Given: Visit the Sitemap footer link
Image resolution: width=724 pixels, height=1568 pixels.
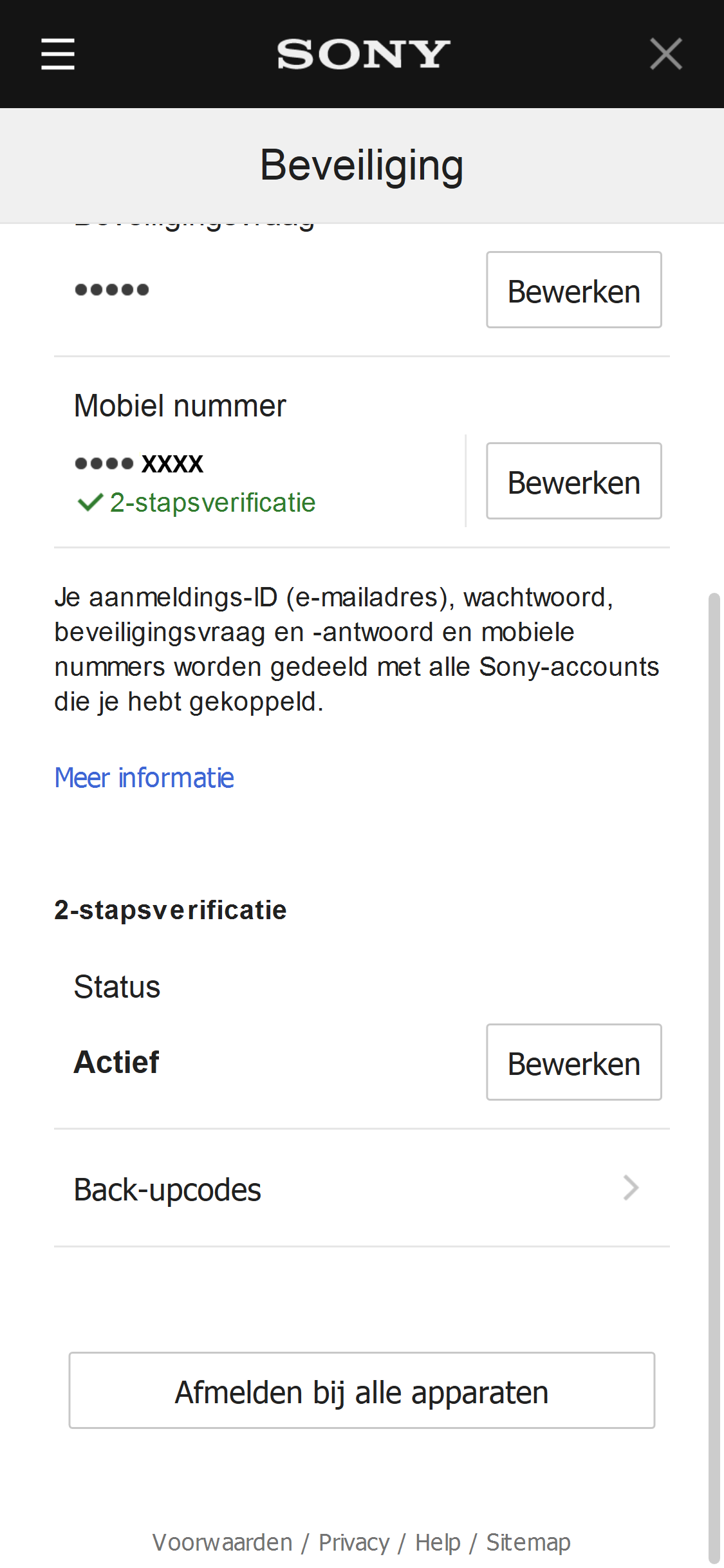Looking at the screenshot, I should click(528, 1542).
